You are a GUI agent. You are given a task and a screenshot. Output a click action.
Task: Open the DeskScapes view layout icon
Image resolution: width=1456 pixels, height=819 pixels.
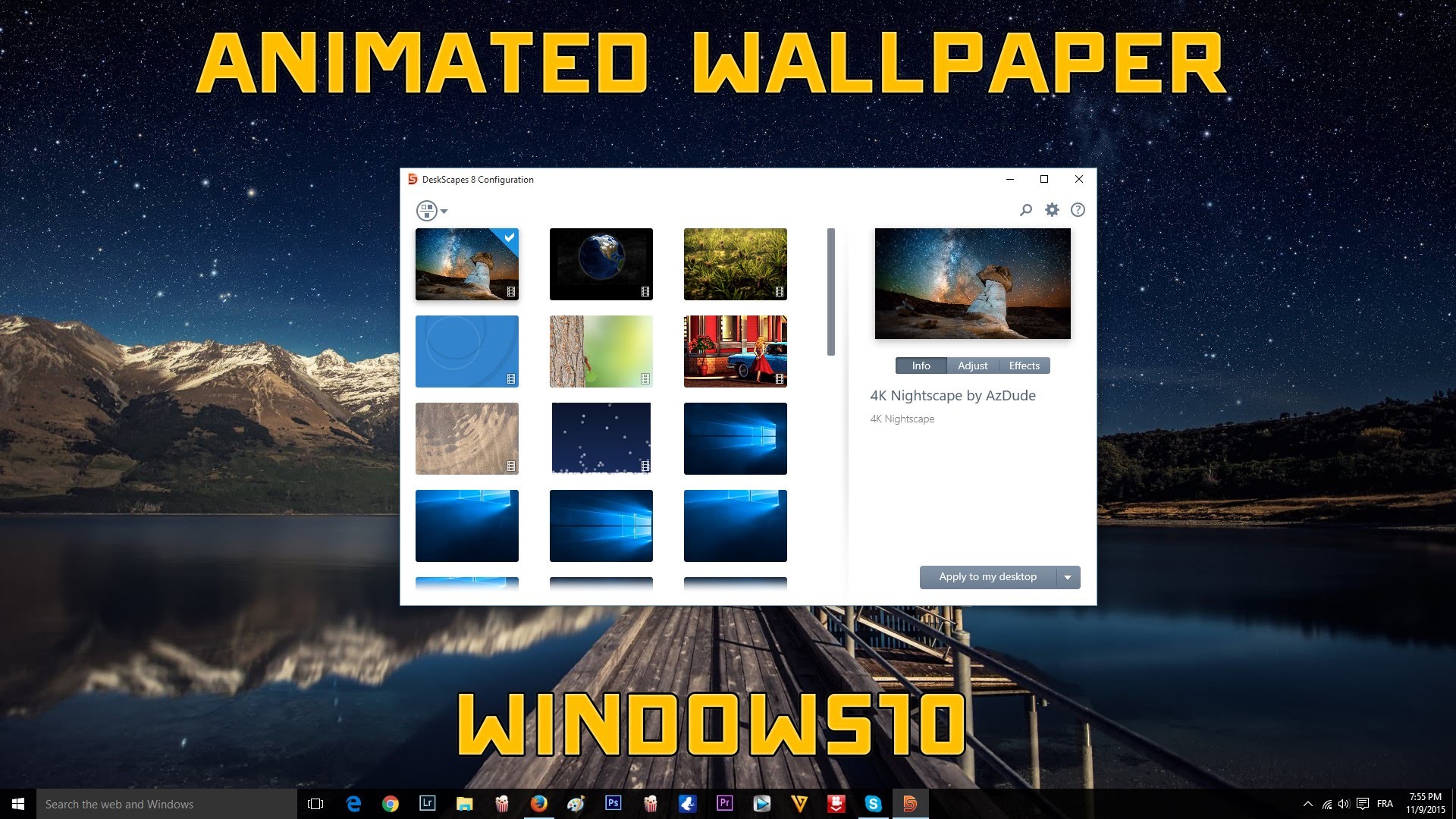point(427,210)
